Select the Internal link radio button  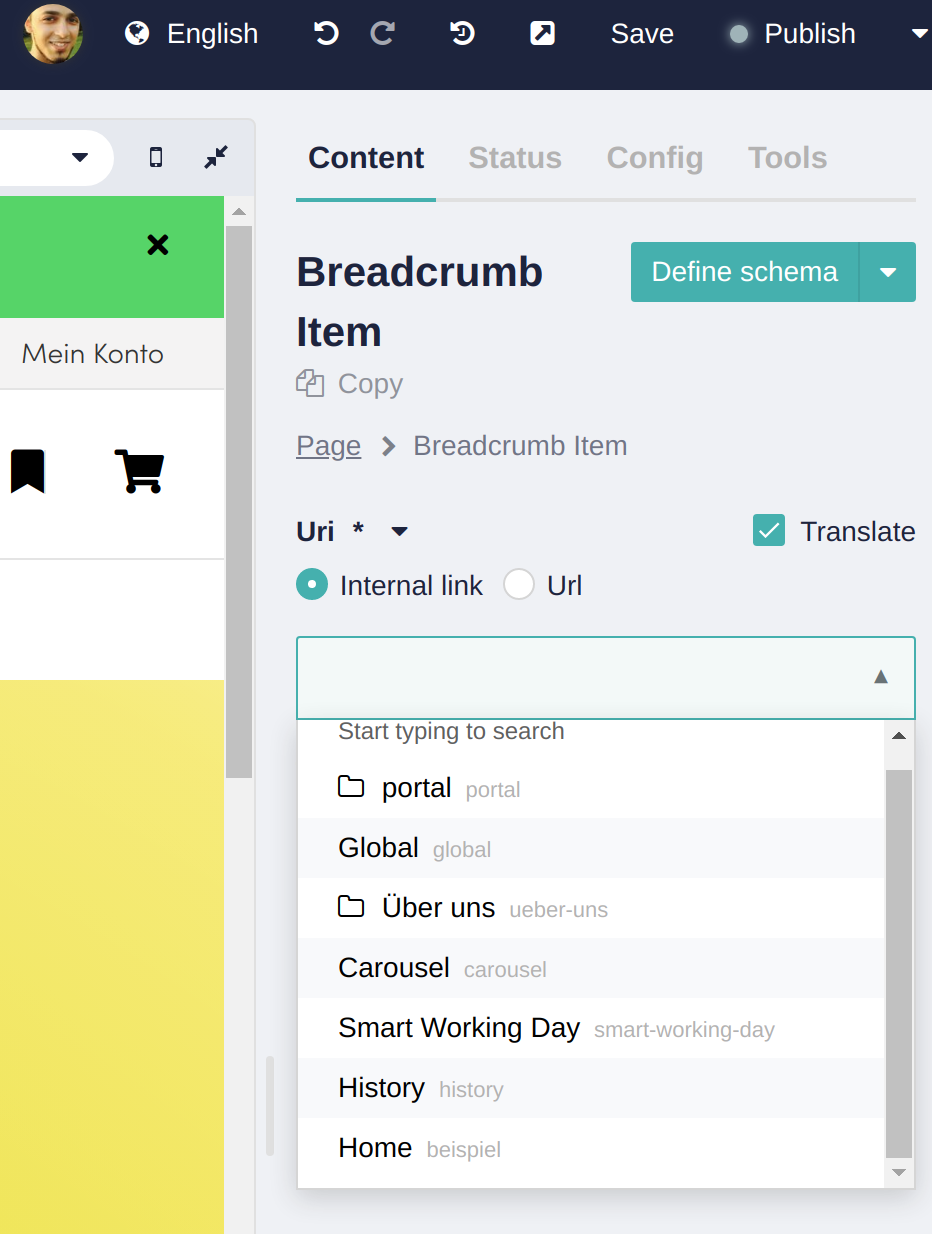pos(311,584)
